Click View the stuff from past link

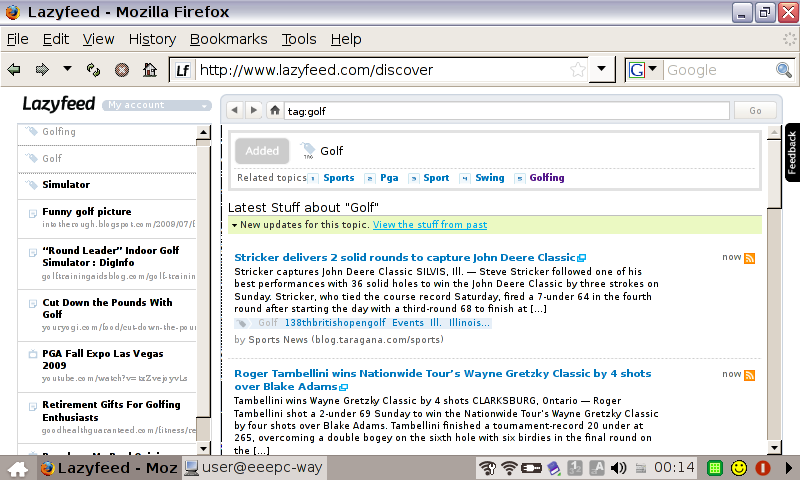point(430,224)
